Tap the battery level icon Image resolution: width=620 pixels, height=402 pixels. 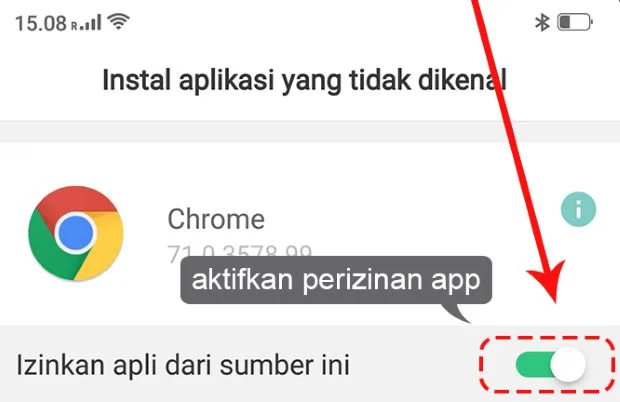[x=575, y=22]
